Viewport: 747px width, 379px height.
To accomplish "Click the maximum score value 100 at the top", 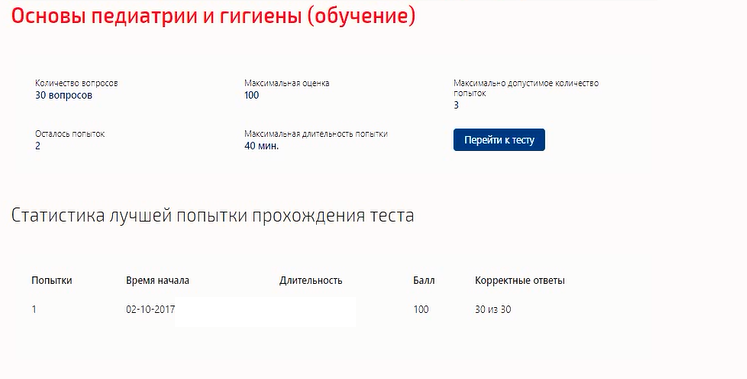I will point(252,95).
